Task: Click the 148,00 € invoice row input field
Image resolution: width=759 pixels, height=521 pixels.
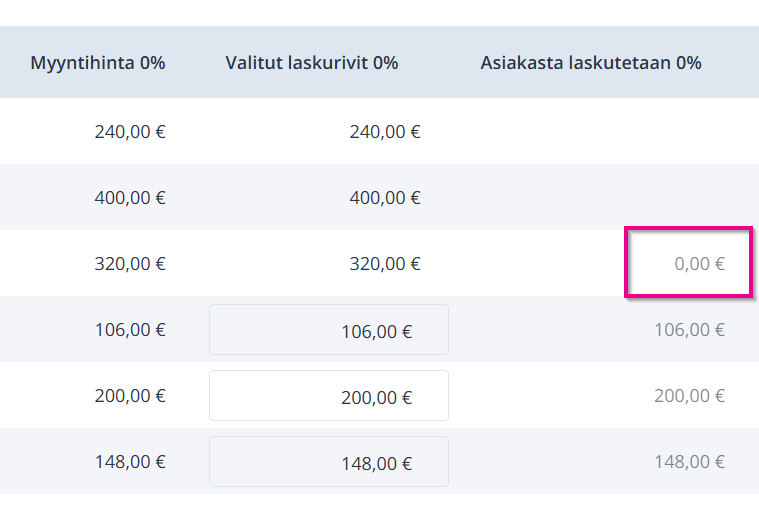Action: [329, 461]
